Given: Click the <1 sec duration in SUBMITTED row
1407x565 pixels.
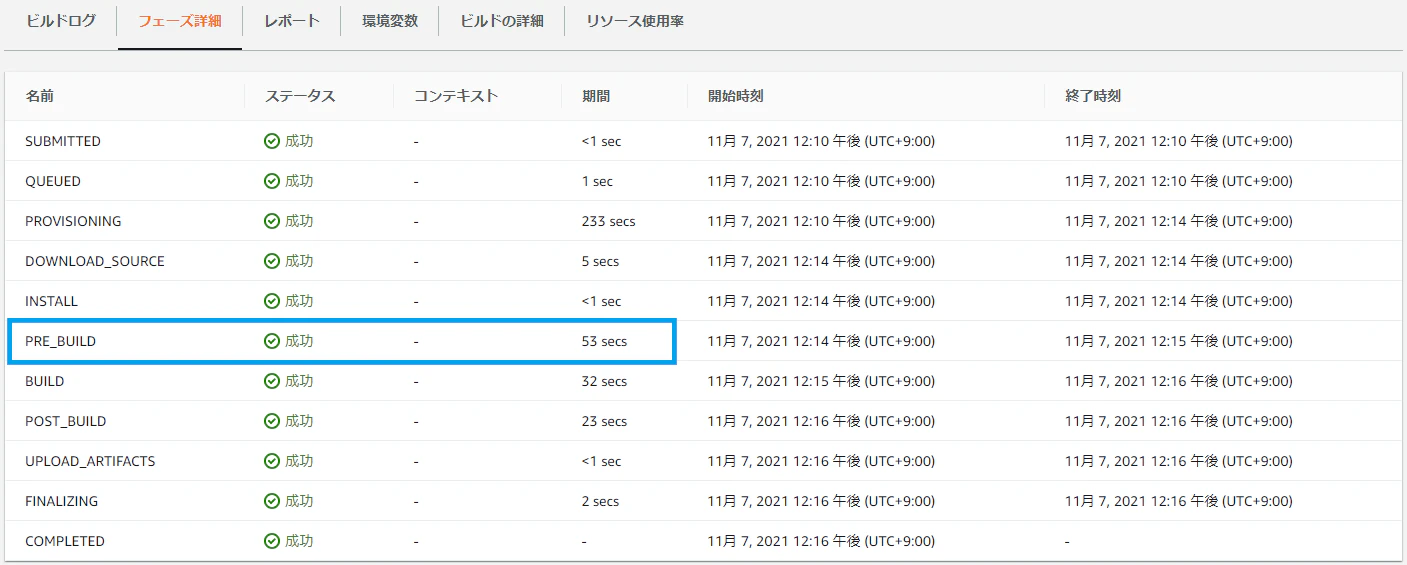Looking at the screenshot, I should [601, 141].
